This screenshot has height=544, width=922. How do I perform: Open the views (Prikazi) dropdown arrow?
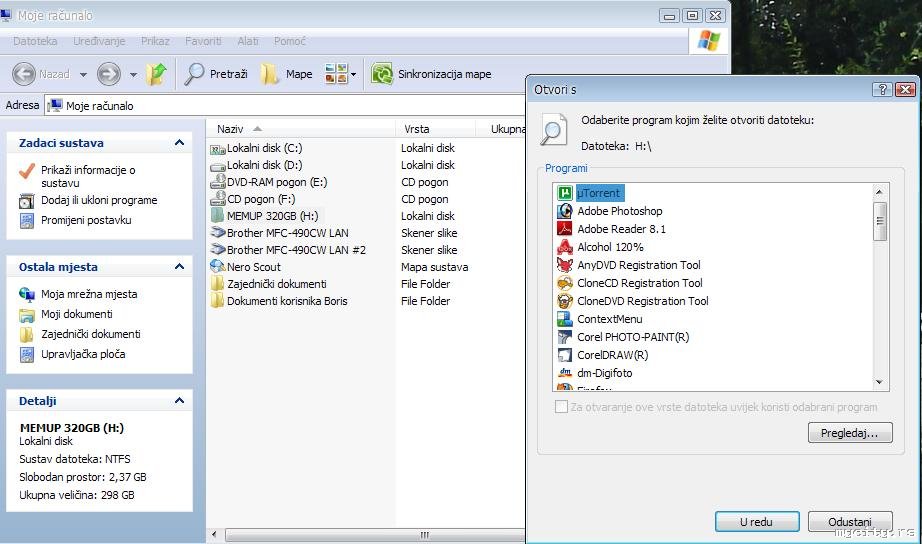click(x=353, y=74)
